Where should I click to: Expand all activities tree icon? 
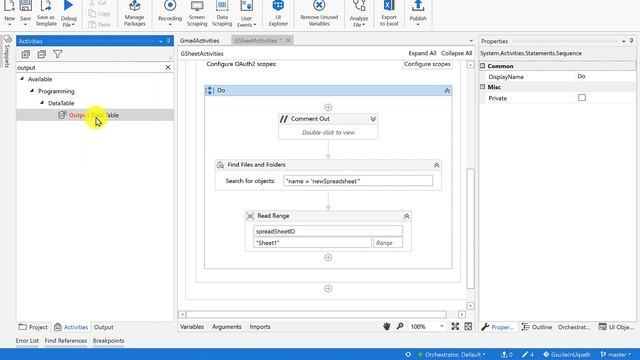(26, 54)
